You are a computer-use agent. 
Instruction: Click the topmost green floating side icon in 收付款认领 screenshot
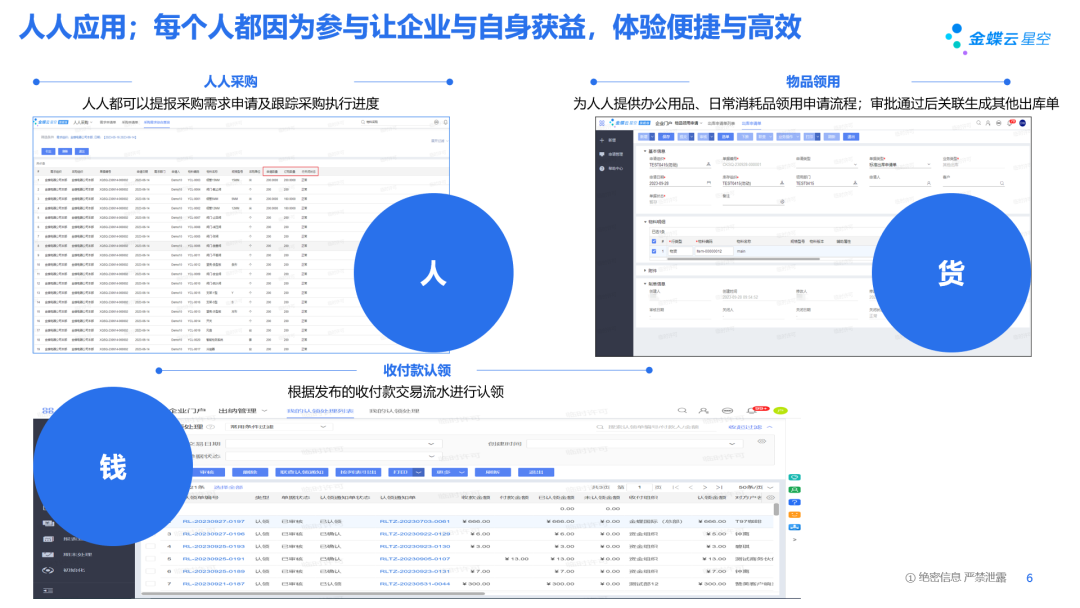794,477
